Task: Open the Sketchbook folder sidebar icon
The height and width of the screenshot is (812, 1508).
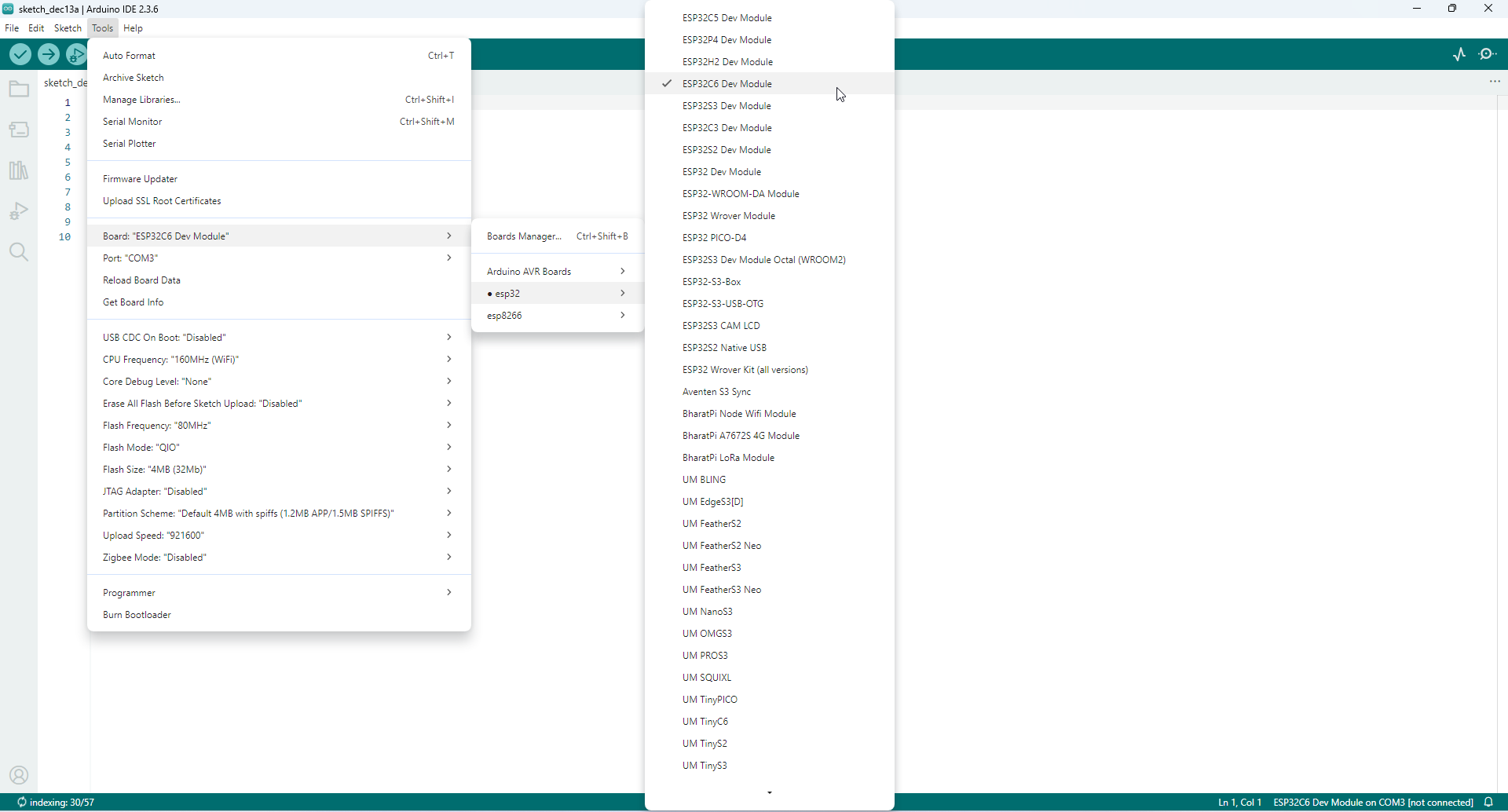Action: [19, 89]
